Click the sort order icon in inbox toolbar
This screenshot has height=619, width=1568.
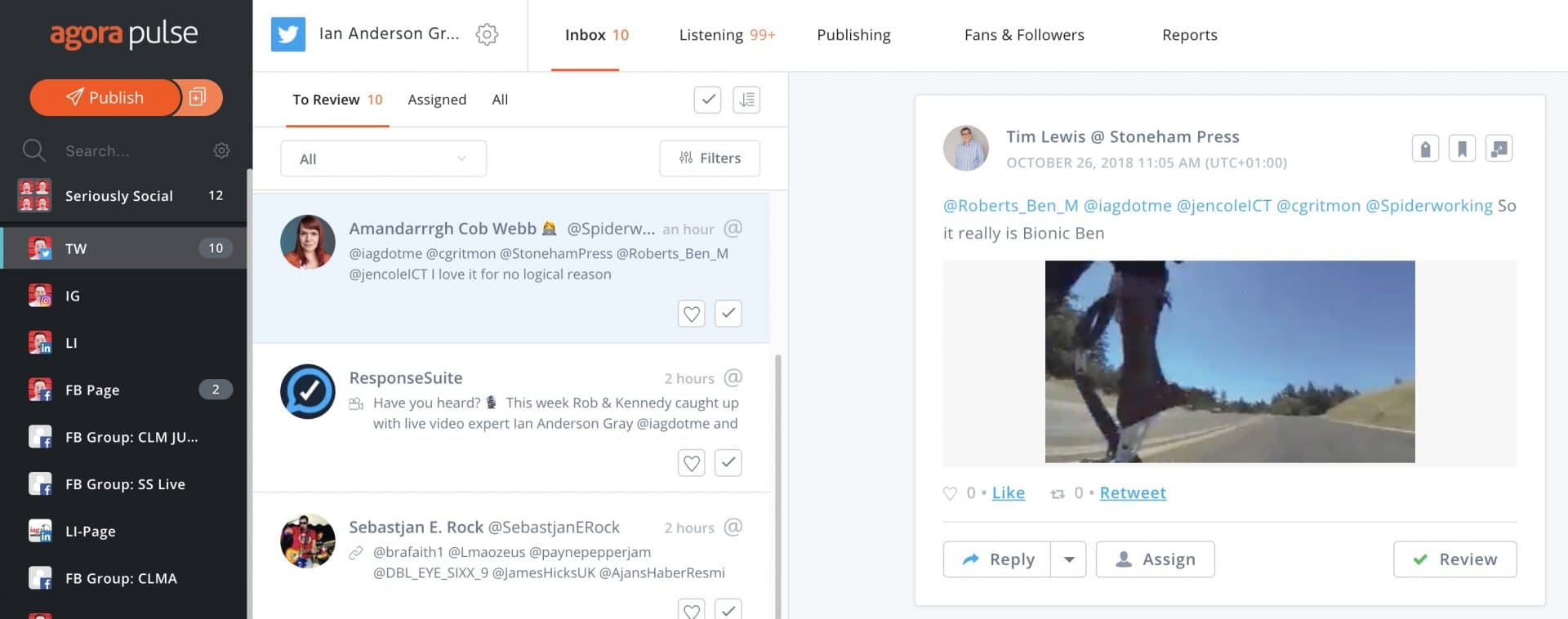point(746,100)
